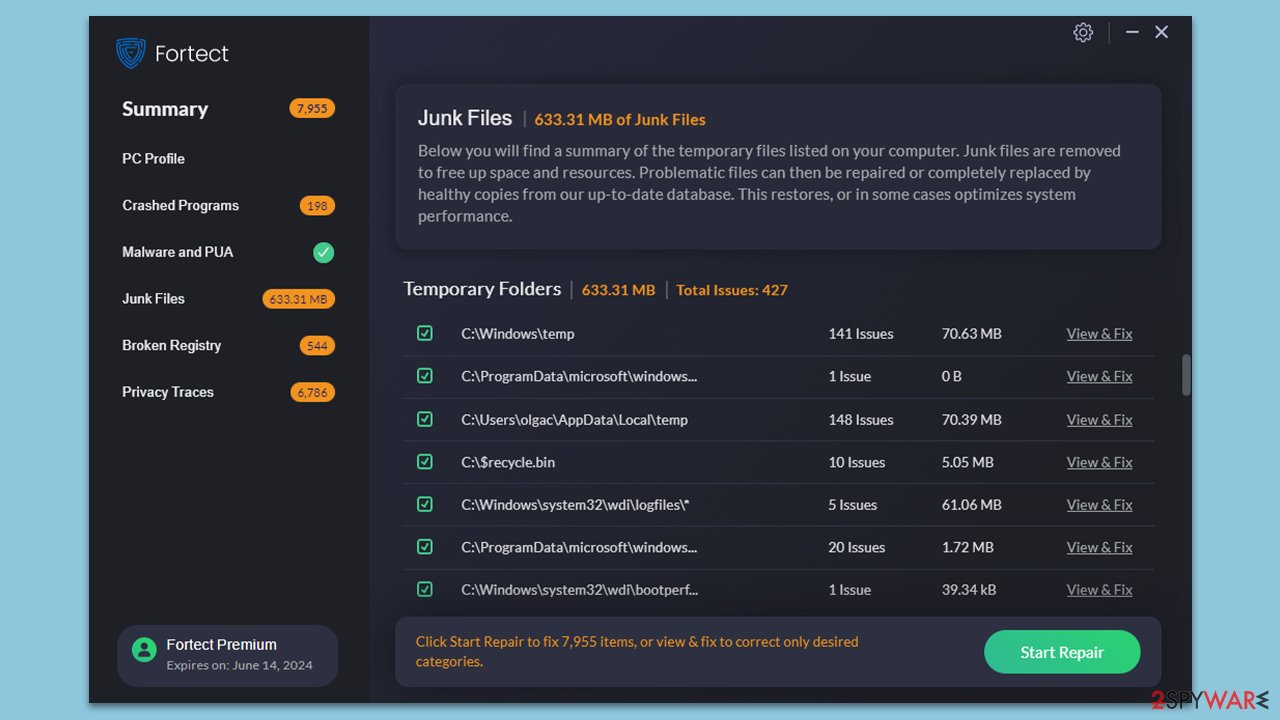Click the Fortect Premium account avatar icon
Screen dimensions: 1280x720
point(145,650)
